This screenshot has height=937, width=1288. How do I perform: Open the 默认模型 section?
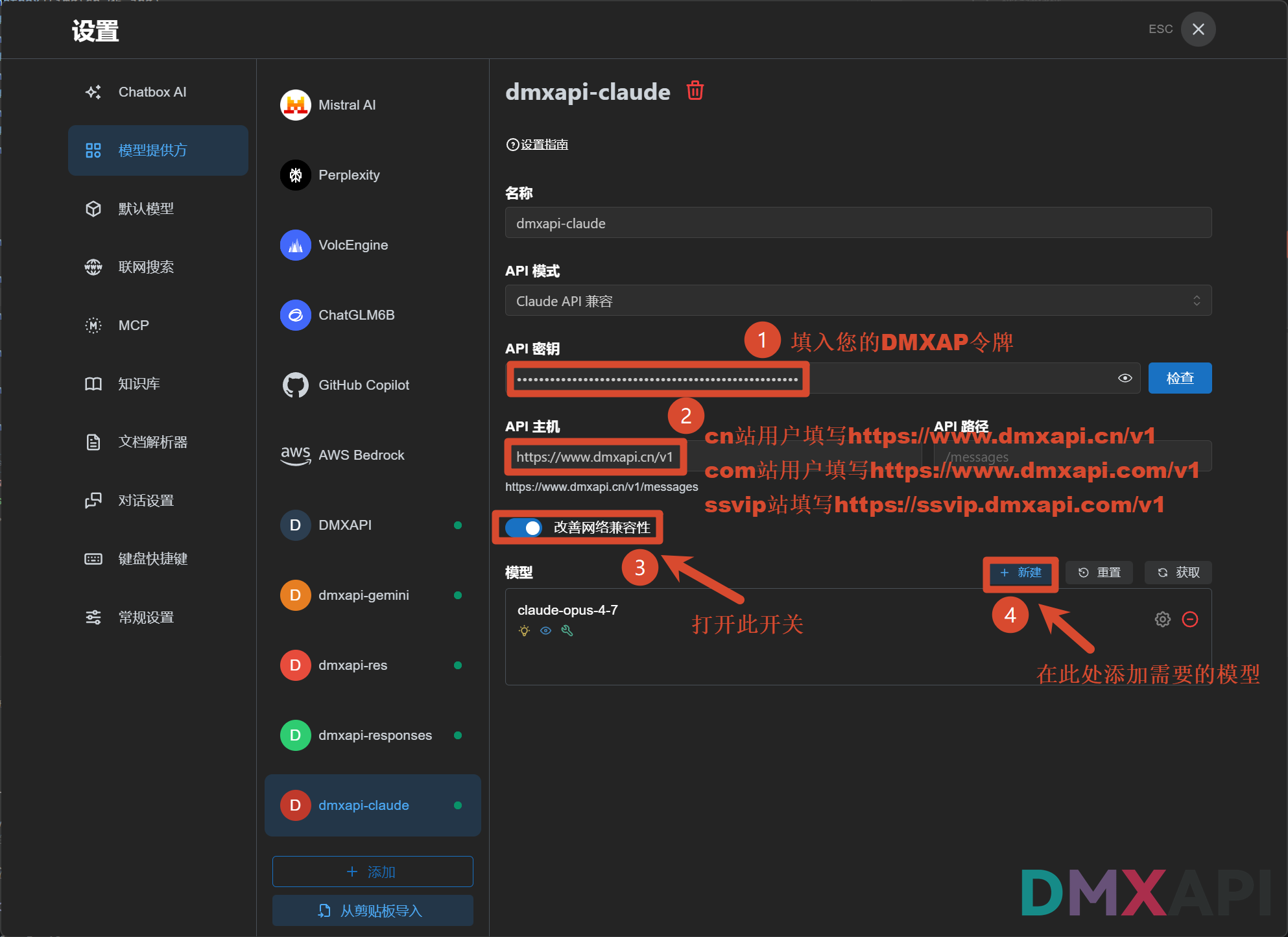click(158, 209)
